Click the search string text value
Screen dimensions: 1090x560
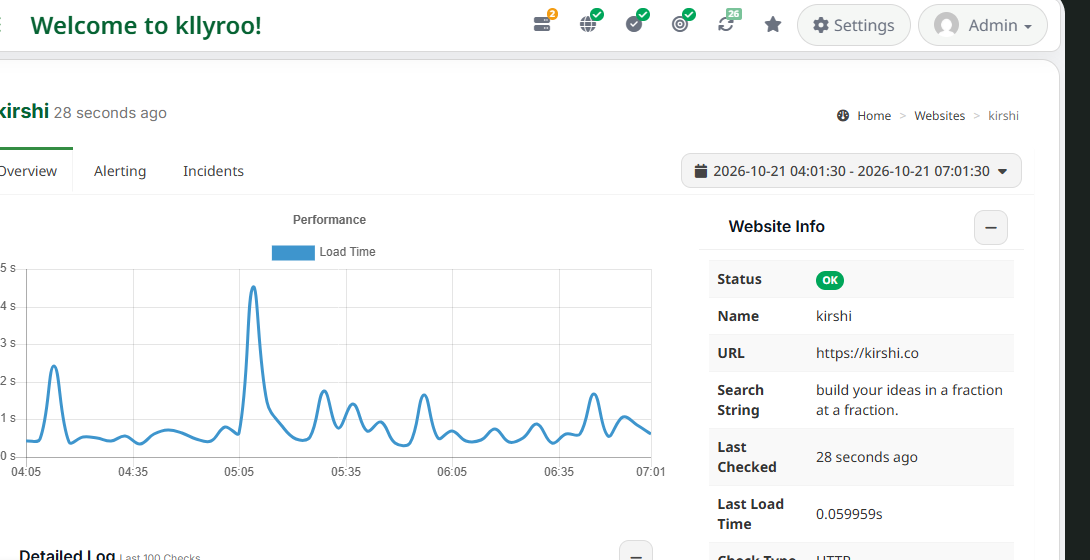click(x=909, y=400)
